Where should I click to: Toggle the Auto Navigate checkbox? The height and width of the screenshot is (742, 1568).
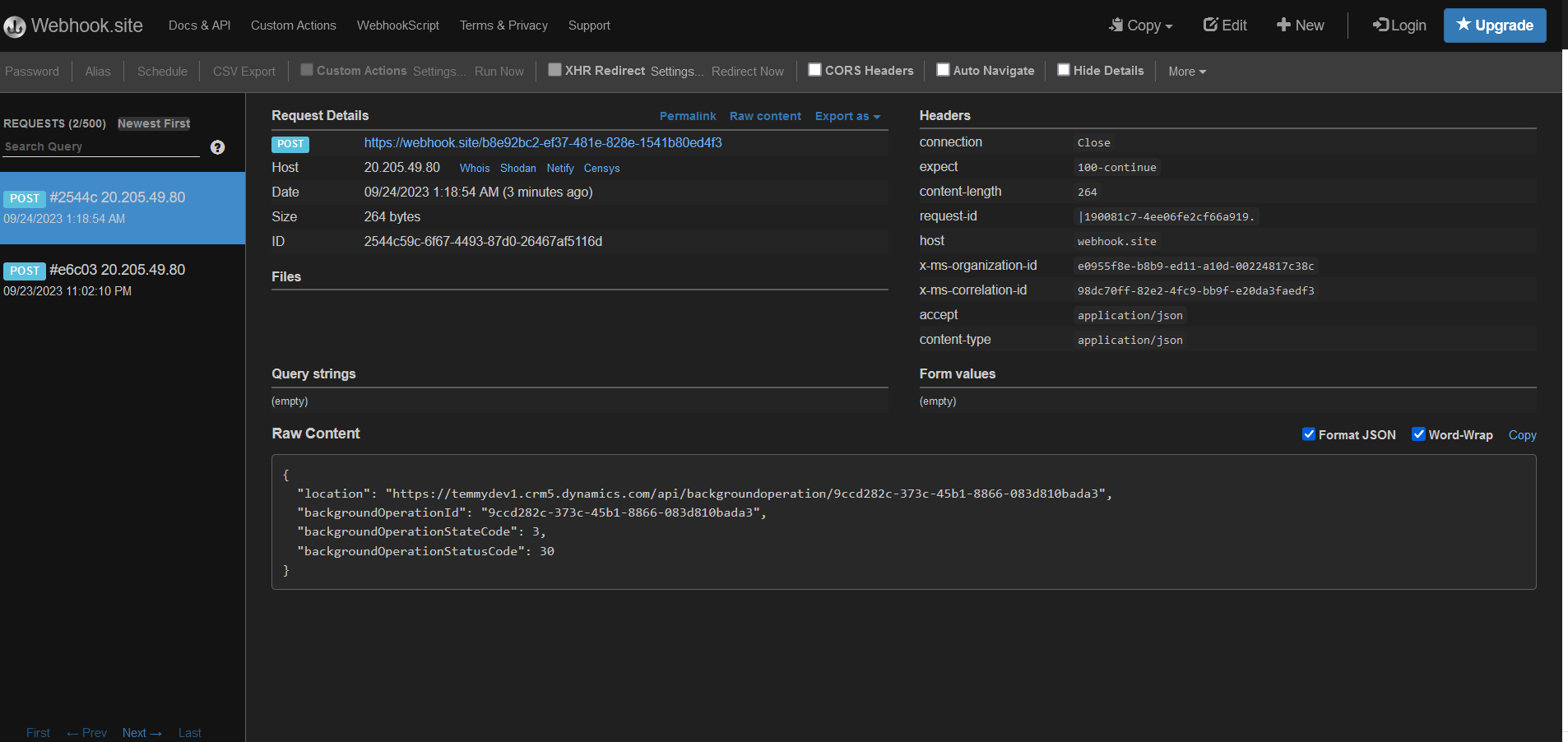click(944, 70)
